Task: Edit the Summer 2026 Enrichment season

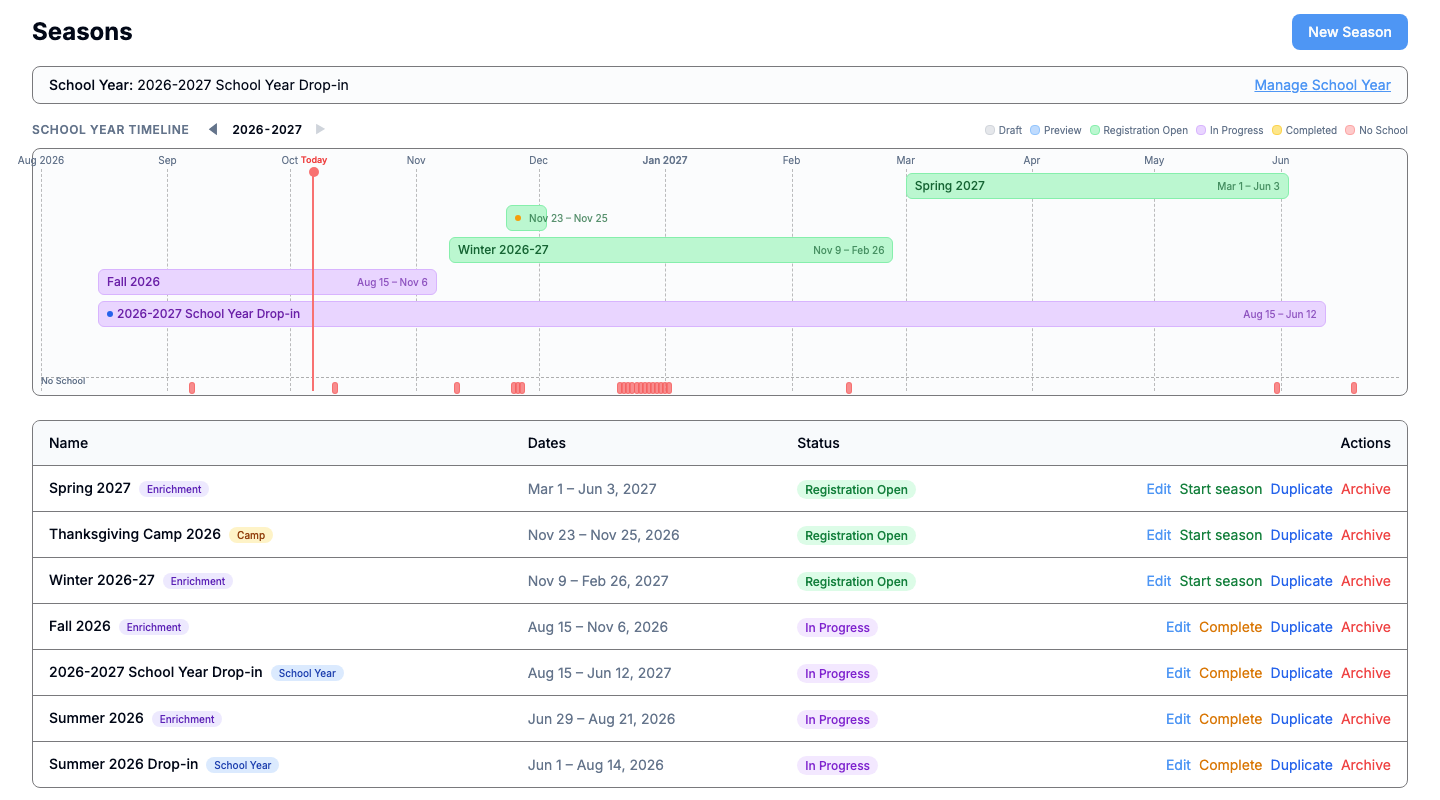Action: (x=1178, y=719)
